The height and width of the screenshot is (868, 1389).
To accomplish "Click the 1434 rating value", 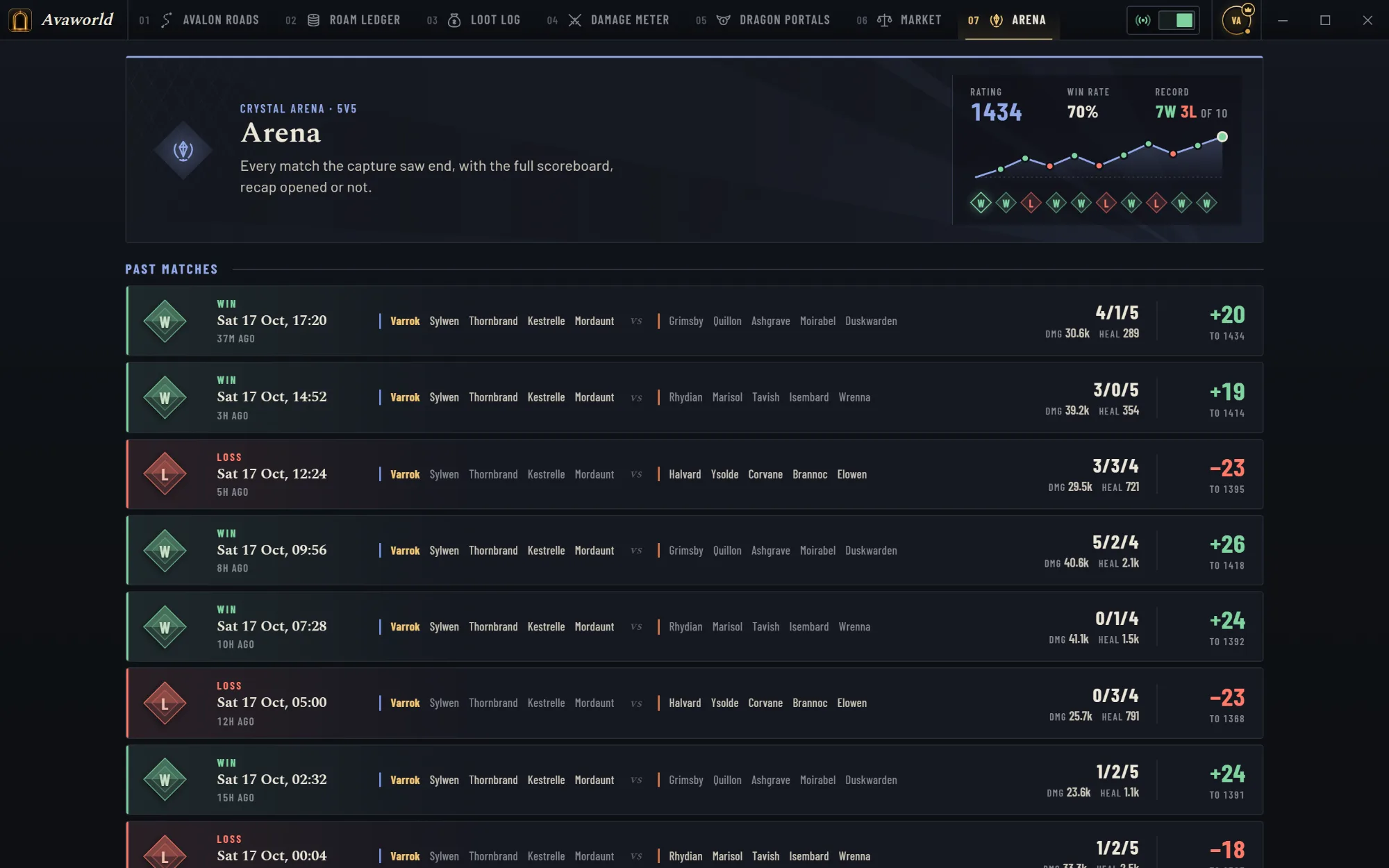I will pos(996,112).
